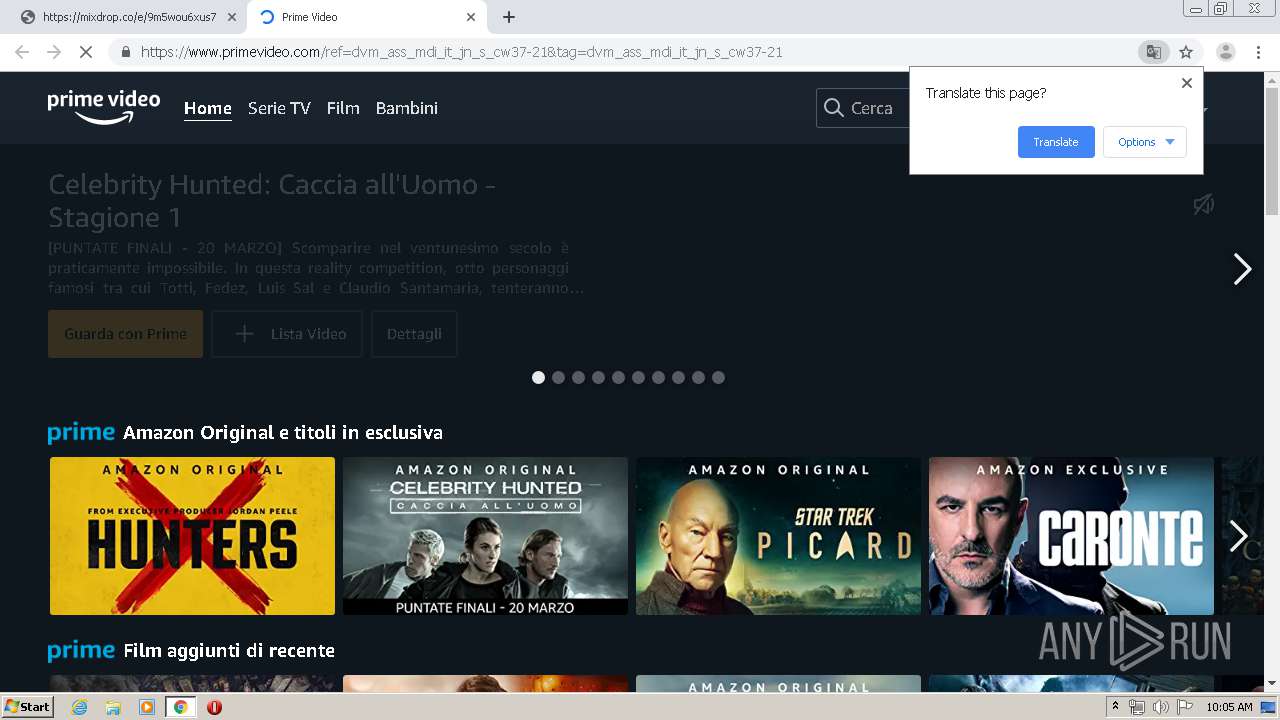
Task: Open the Windows Start menu
Action: pos(27,707)
